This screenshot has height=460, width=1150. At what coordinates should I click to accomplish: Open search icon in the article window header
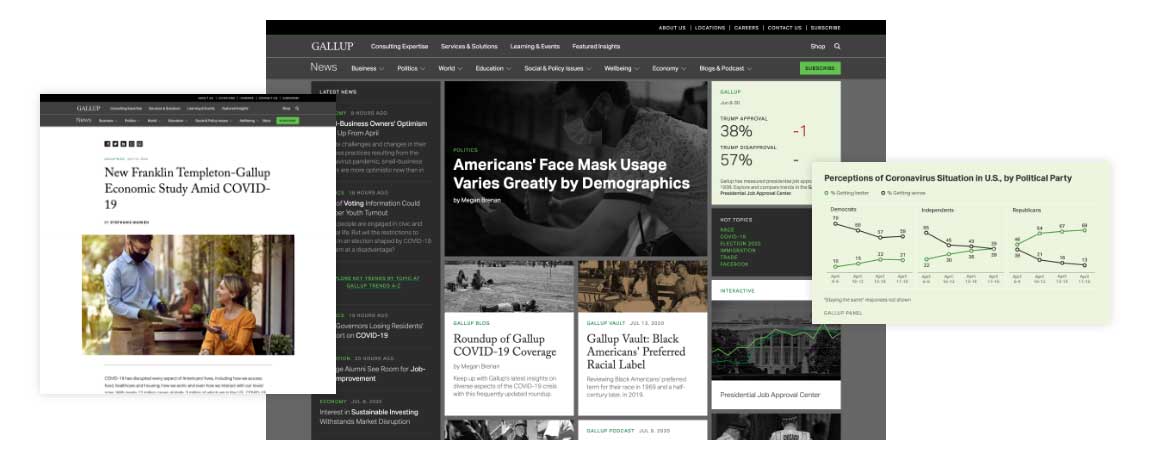(x=297, y=109)
